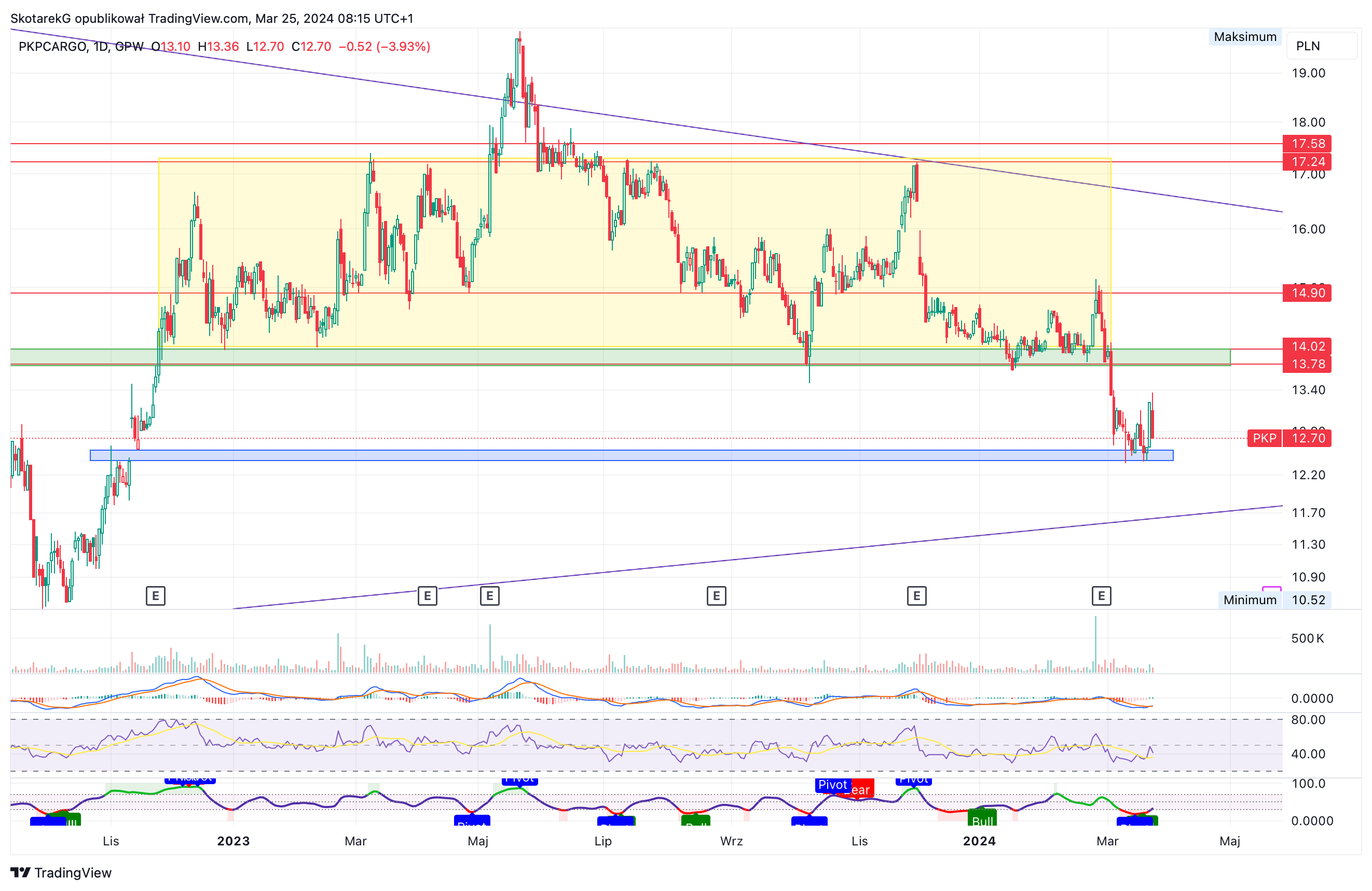
Task: Click the open value O13.10
Action: tap(171, 47)
